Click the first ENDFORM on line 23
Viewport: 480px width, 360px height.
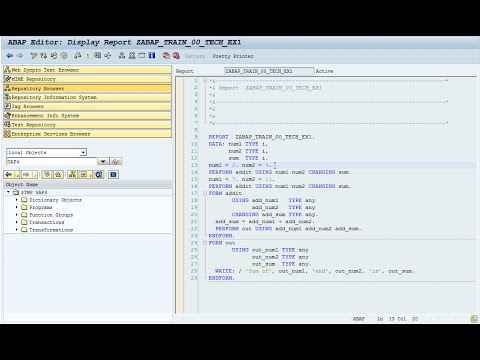coord(222,236)
